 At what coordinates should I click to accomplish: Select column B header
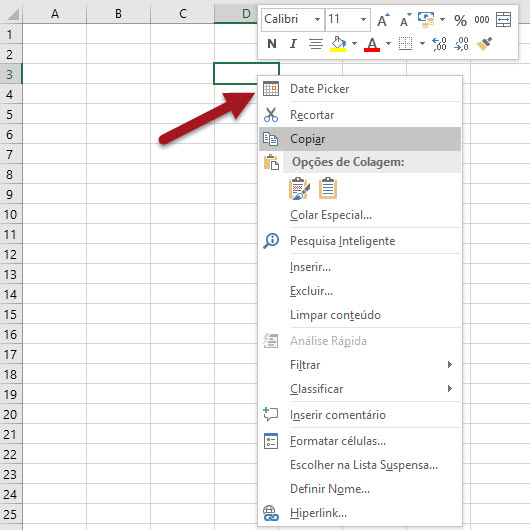118,14
